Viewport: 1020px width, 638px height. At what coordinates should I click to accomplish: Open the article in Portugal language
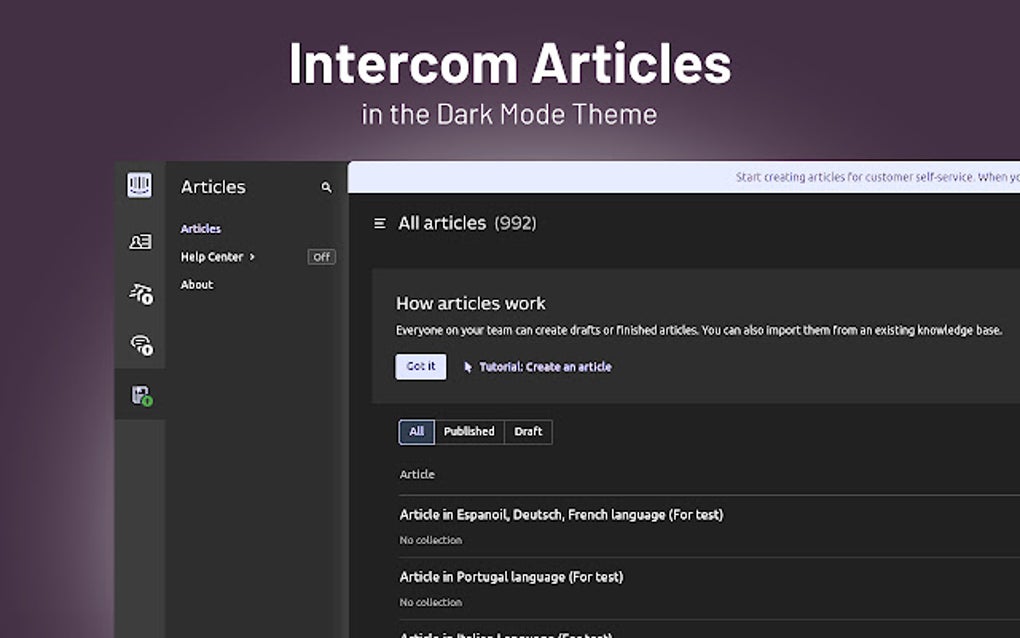[510, 576]
